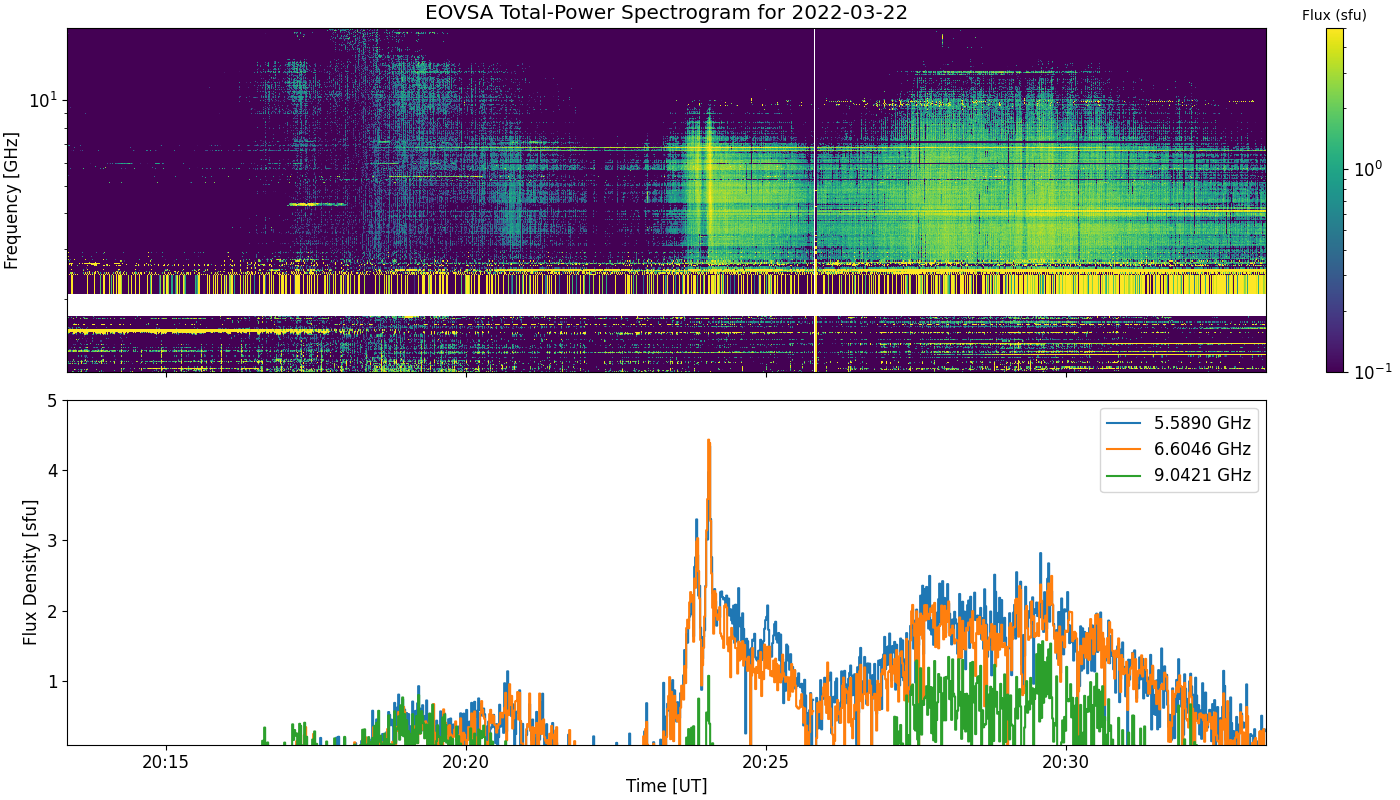Click the 20:25 time tick label
Screen dimensions: 1400x800
click(x=766, y=763)
